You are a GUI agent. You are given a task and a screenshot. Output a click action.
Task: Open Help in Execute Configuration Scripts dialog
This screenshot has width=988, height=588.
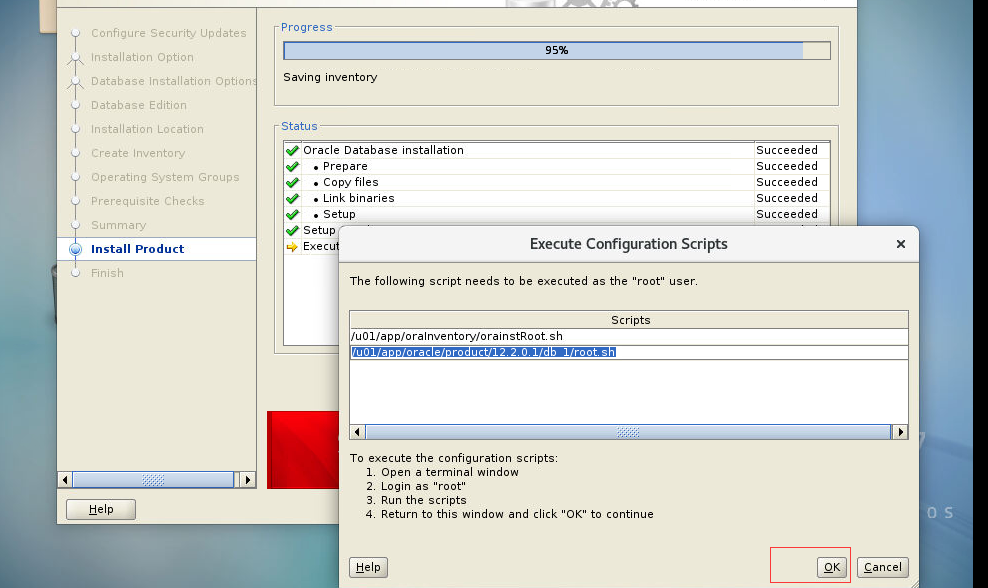[368, 567]
